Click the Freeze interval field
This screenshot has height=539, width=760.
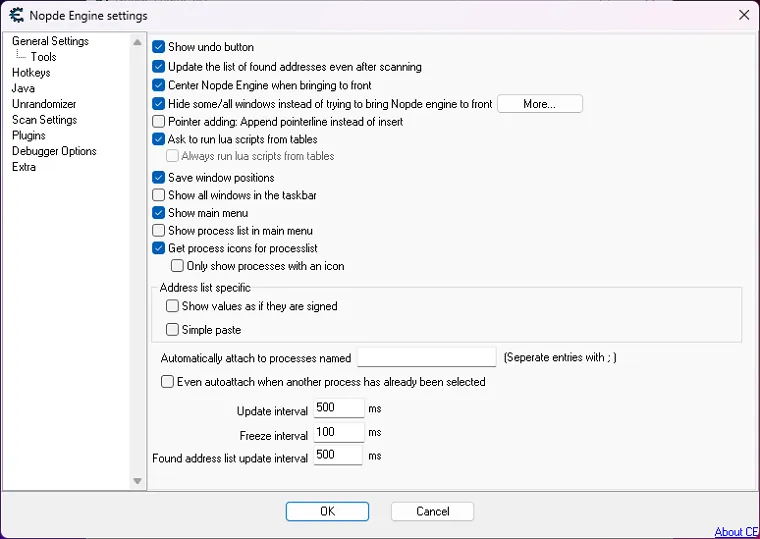[x=339, y=432]
